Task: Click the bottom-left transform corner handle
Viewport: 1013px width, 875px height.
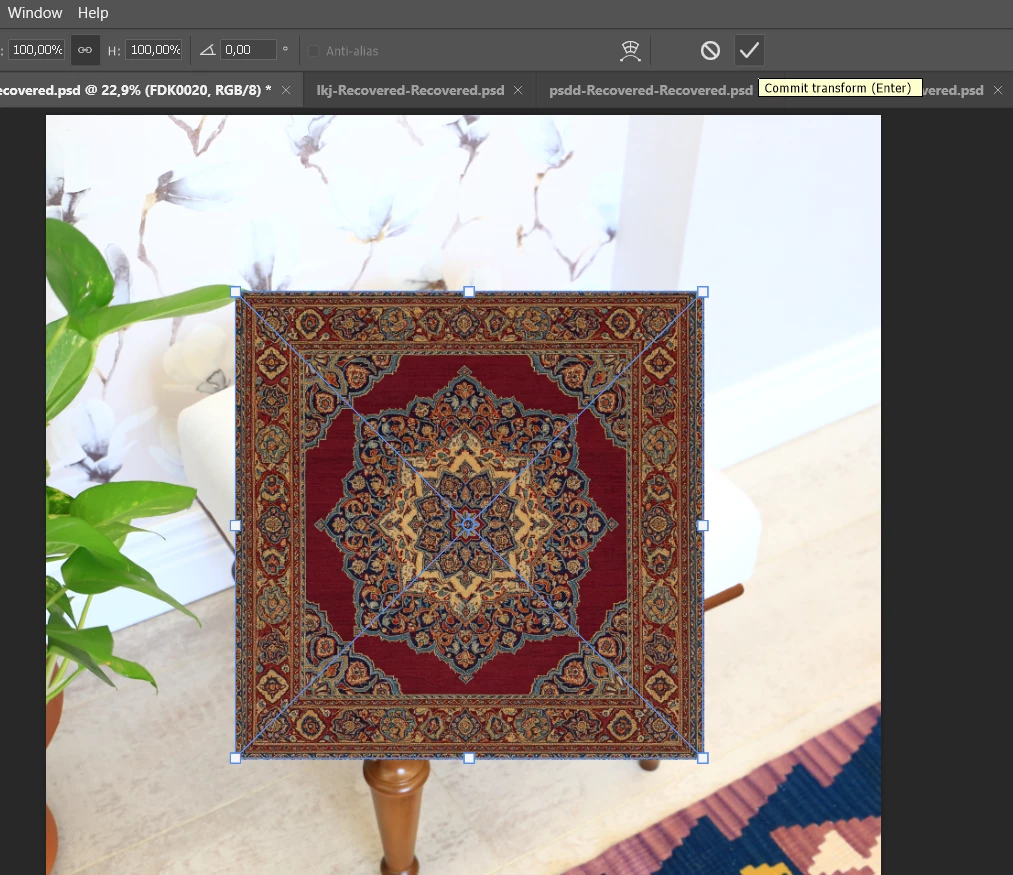Action: (x=235, y=758)
